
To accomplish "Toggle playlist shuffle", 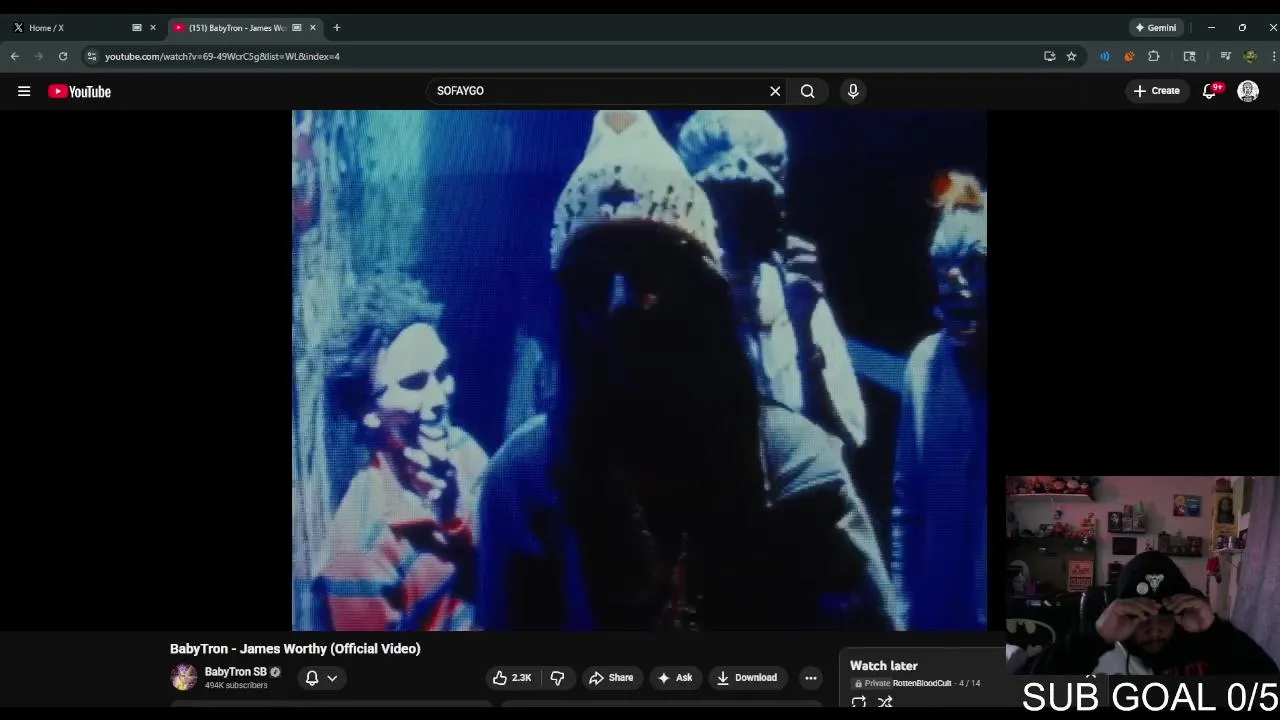I will [x=885, y=703].
